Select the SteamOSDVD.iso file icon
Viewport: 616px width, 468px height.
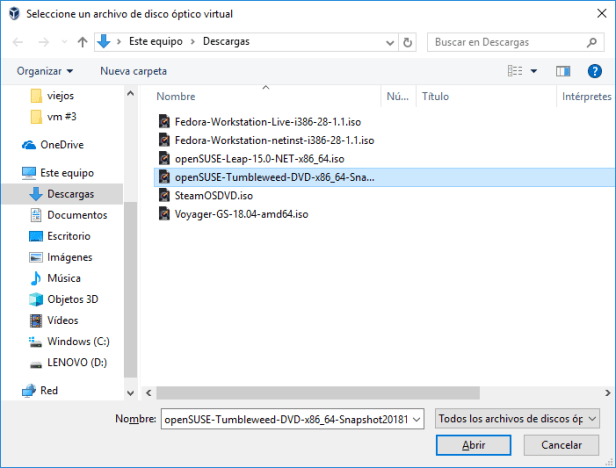click(x=166, y=195)
